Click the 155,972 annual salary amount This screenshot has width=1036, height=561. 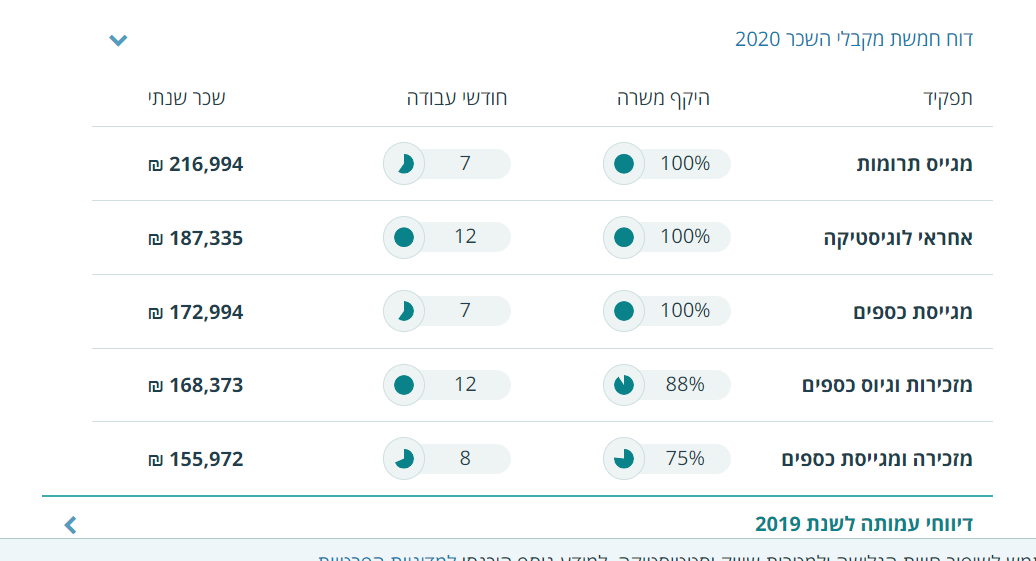click(196, 459)
